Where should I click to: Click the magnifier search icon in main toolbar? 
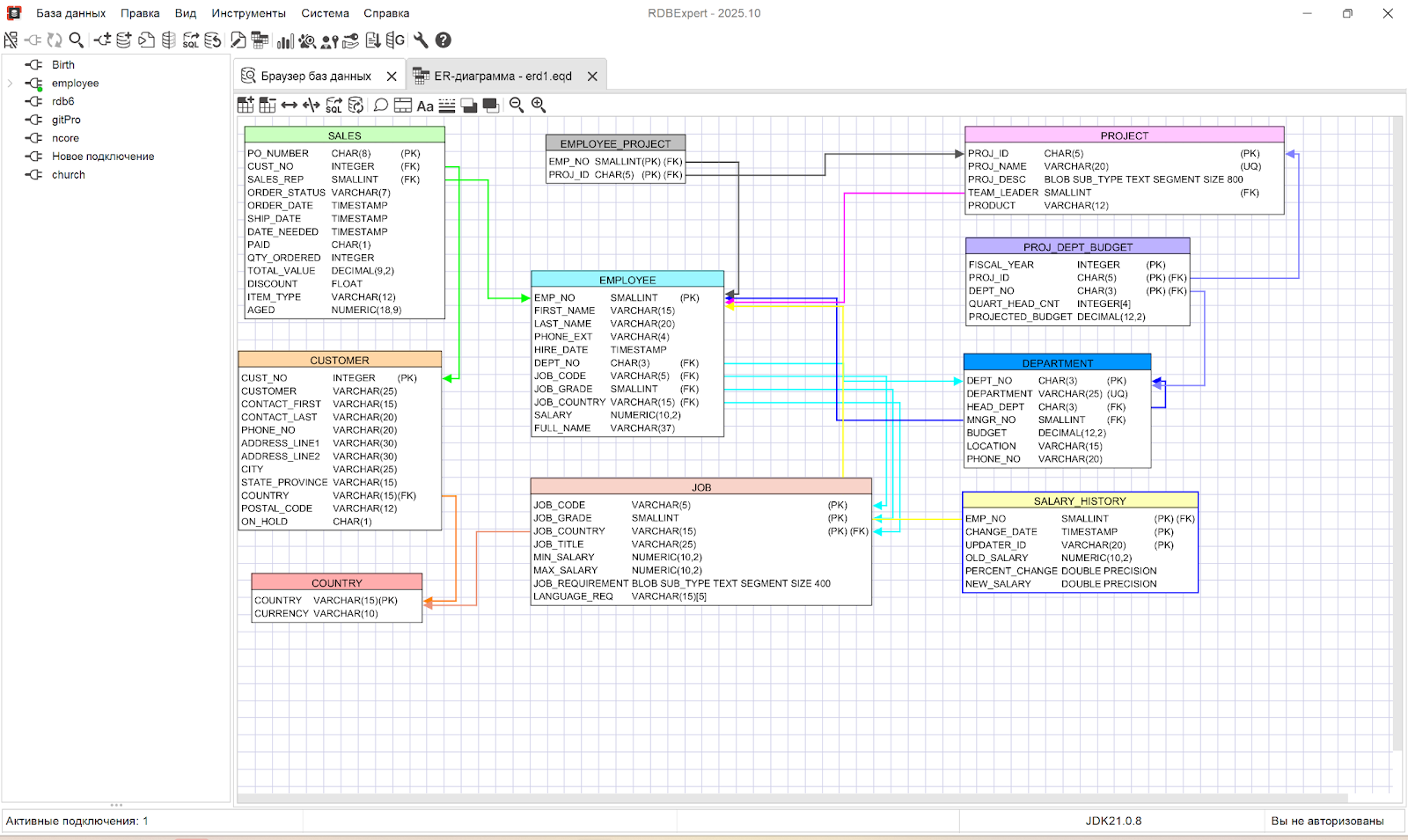[77, 40]
